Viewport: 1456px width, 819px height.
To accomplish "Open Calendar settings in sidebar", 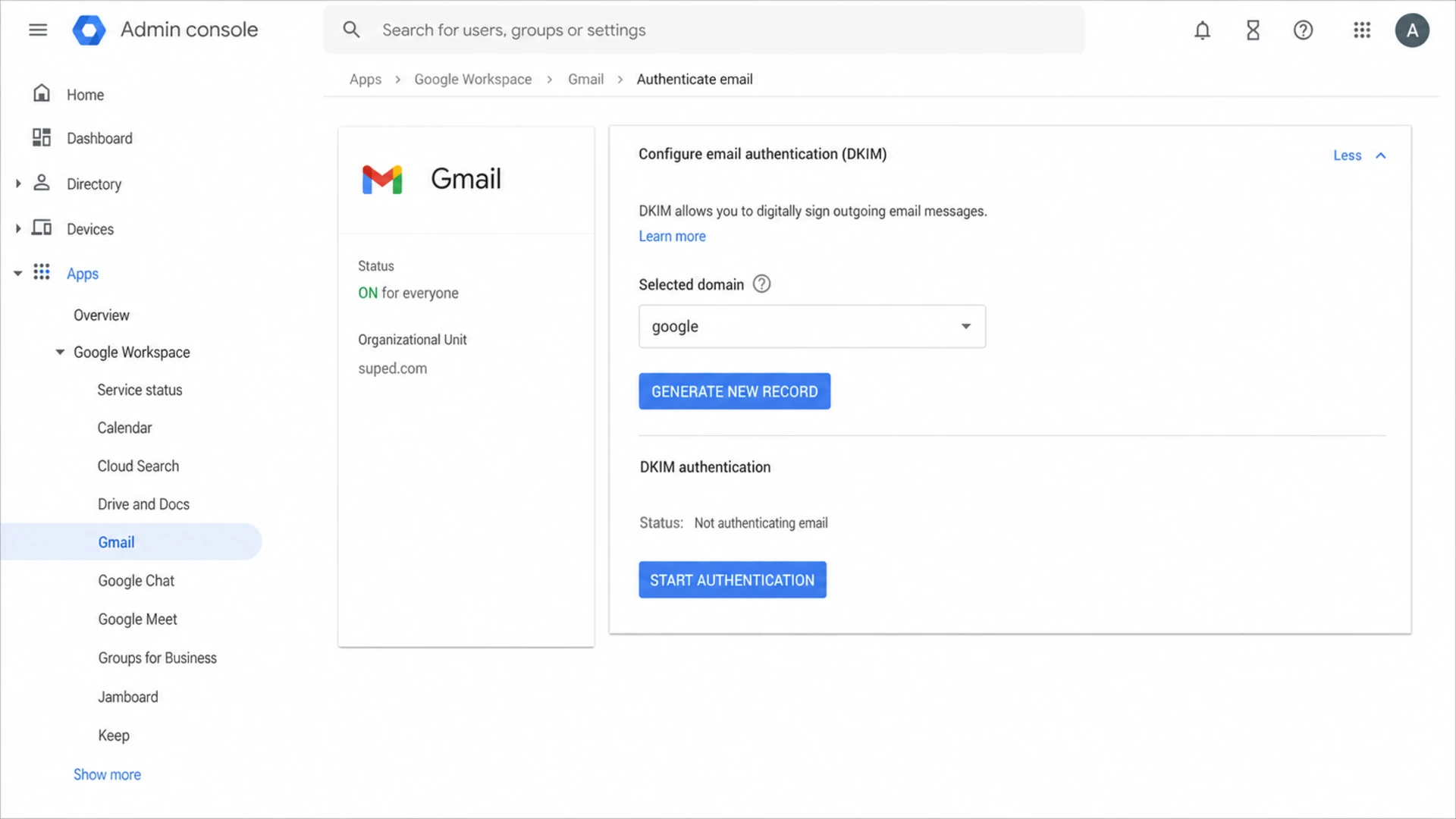I will pos(124,428).
